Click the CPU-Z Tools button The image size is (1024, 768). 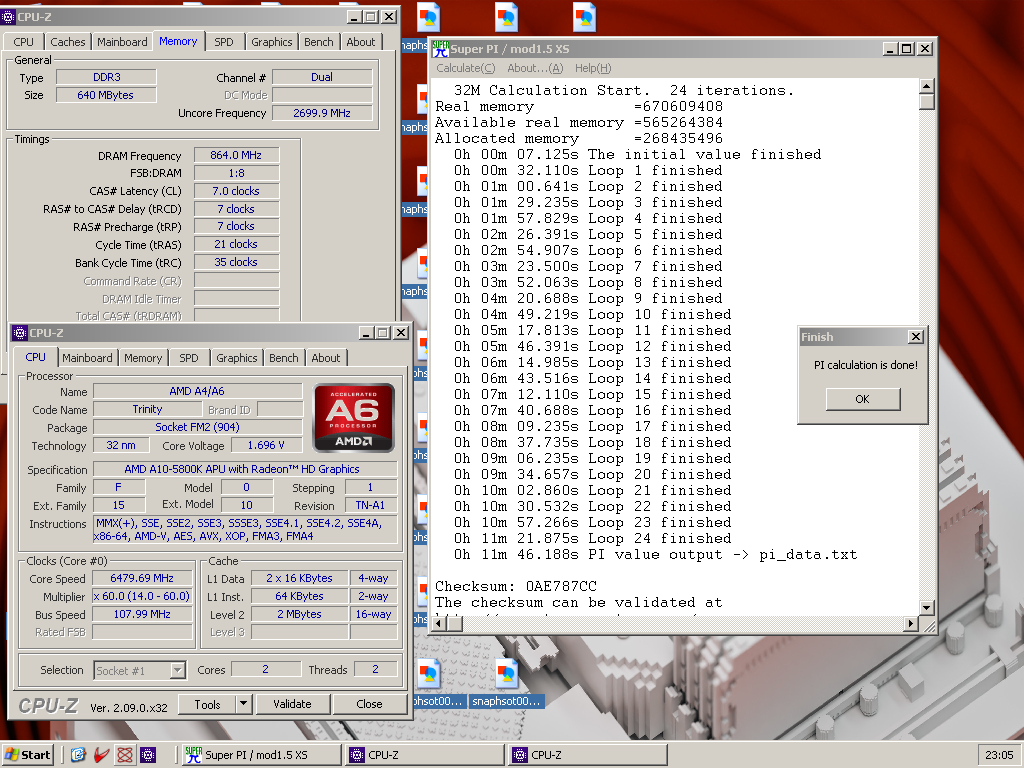coord(207,705)
